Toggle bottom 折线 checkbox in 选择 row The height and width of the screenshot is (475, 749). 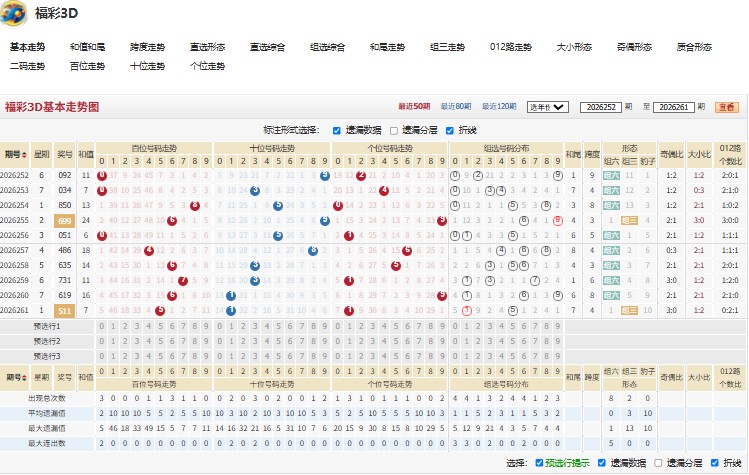point(715,463)
